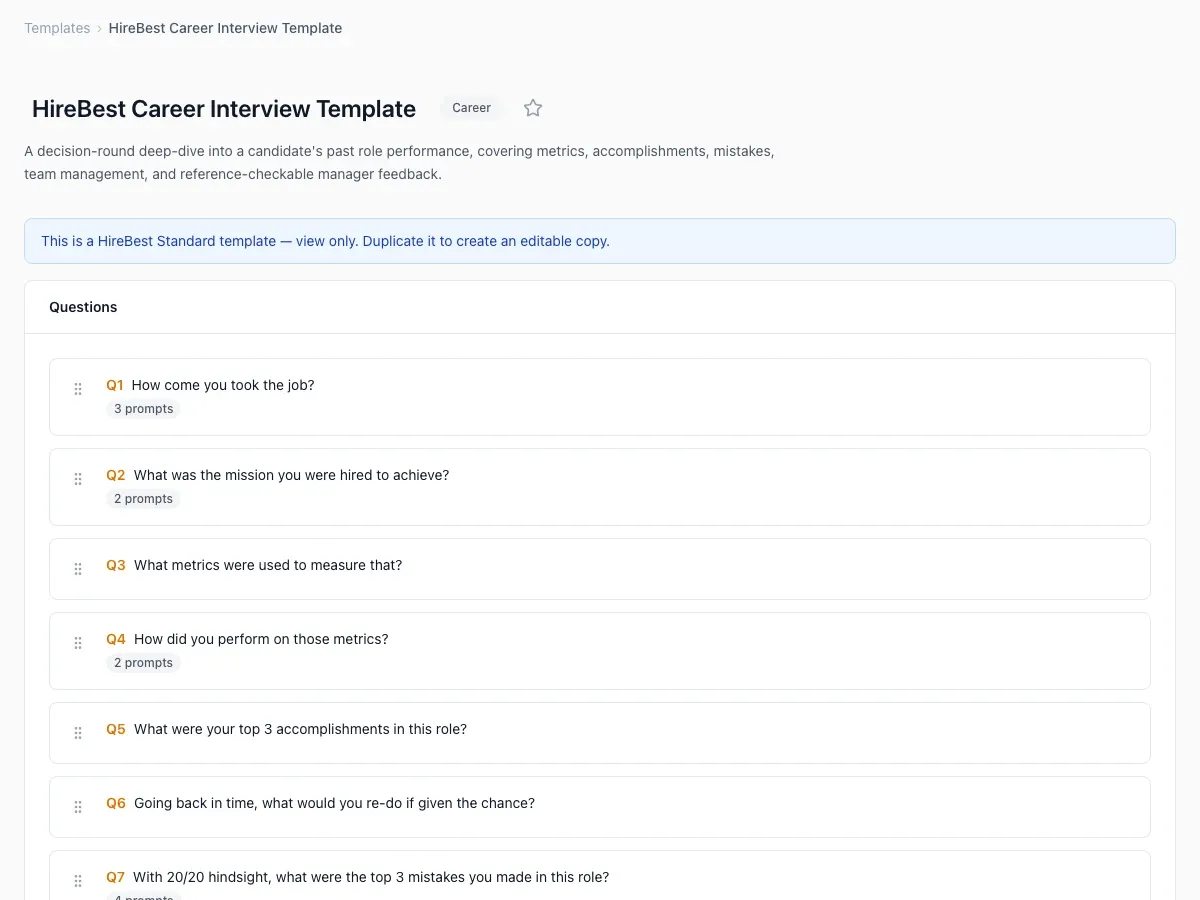Click the Q3 number label
This screenshot has height=900, width=1200.
tap(116, 565)
